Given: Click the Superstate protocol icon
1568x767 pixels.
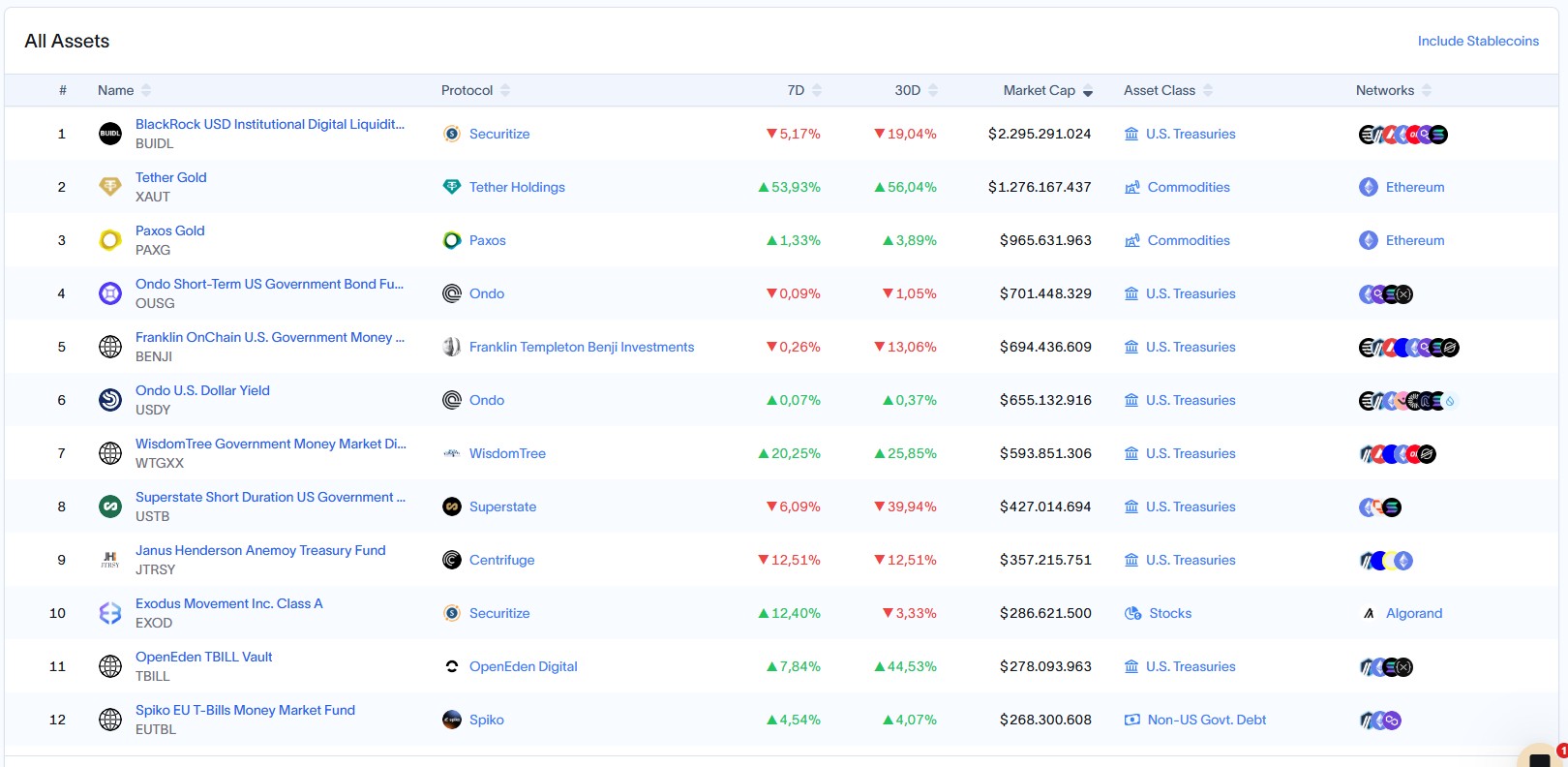Looking at the screenshot, I should point(452,506).
